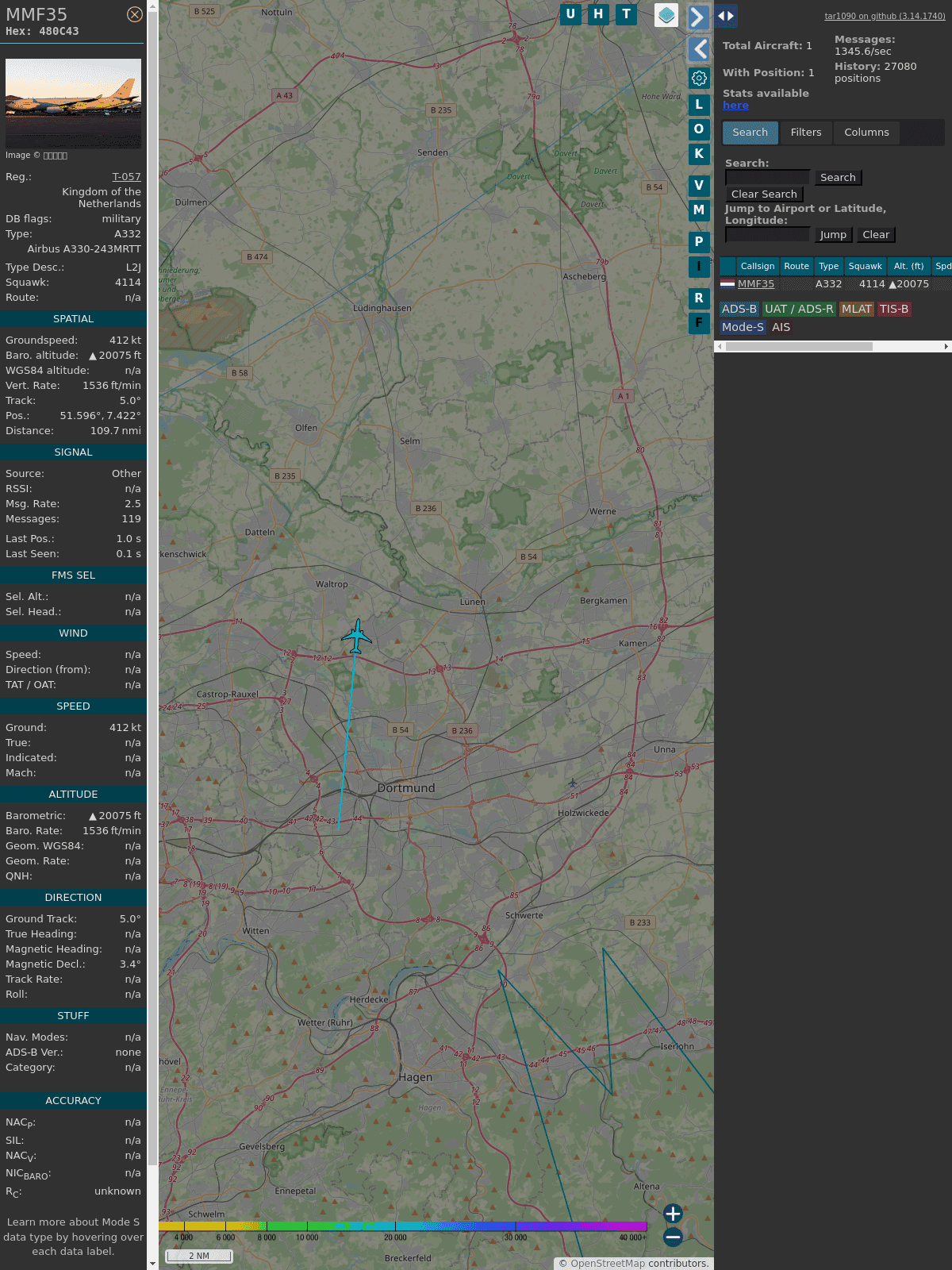Click info panel scroll down arrow

click(152, 1264)
